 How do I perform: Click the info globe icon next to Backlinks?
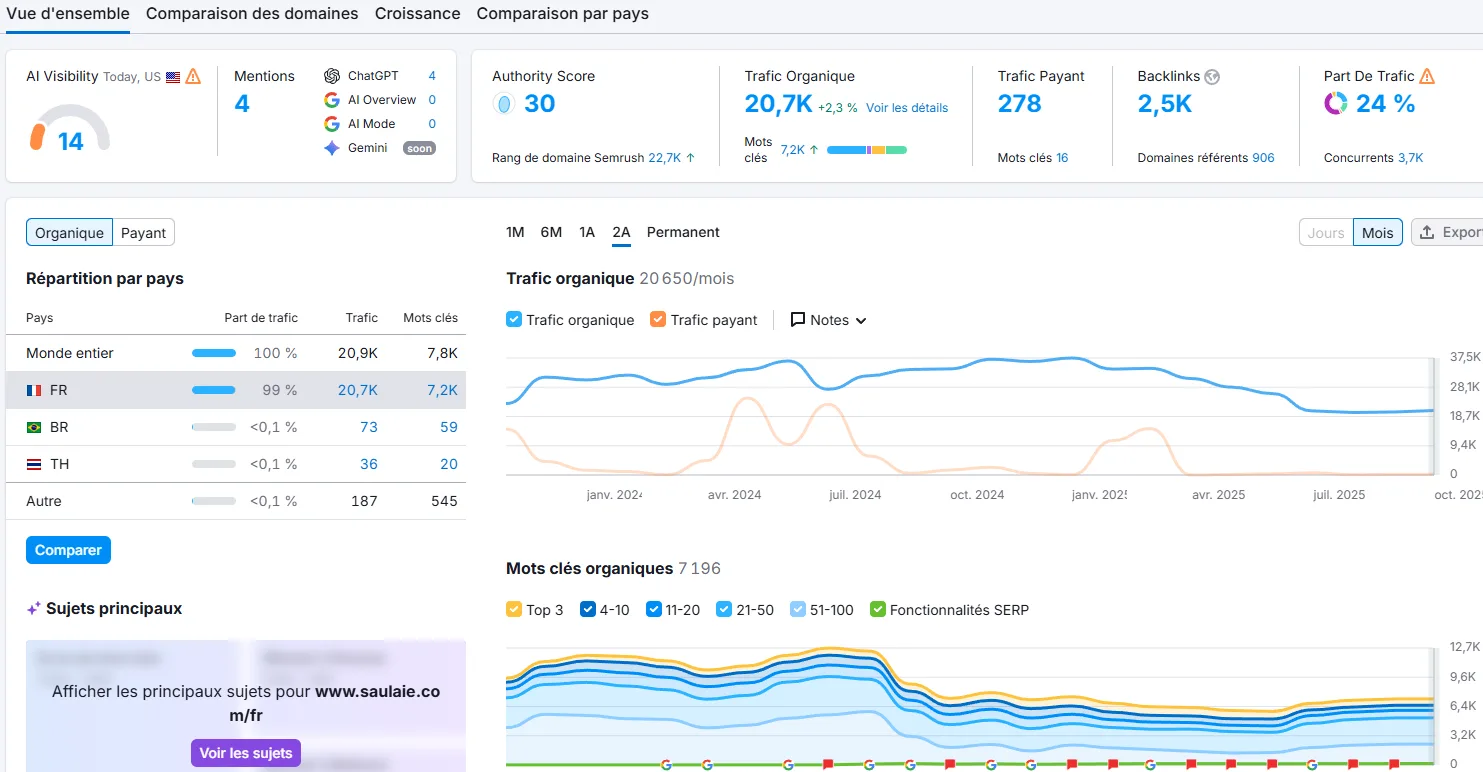coord(1212,75)
